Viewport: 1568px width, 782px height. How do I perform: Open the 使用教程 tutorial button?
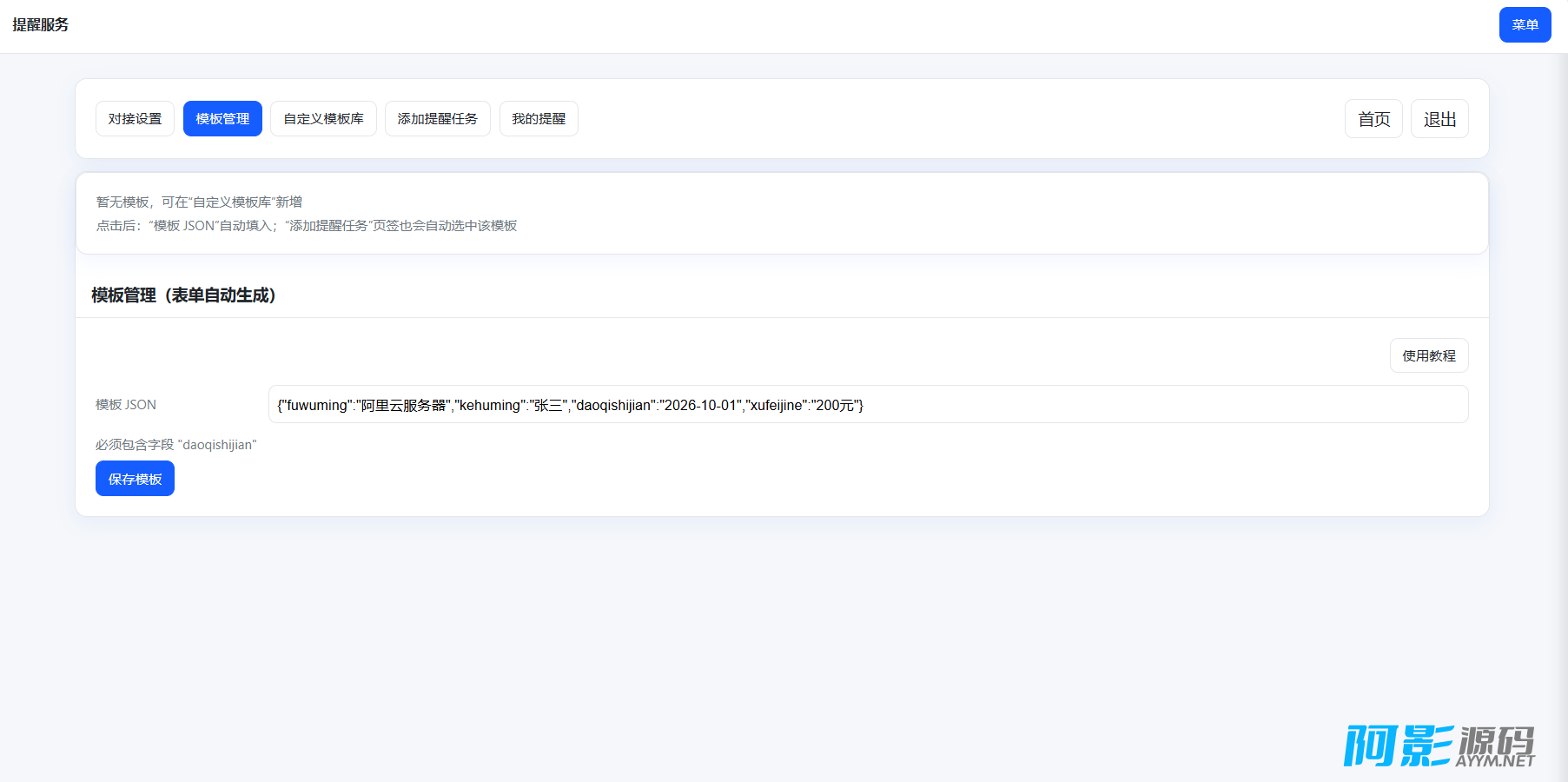(1428, 356)
